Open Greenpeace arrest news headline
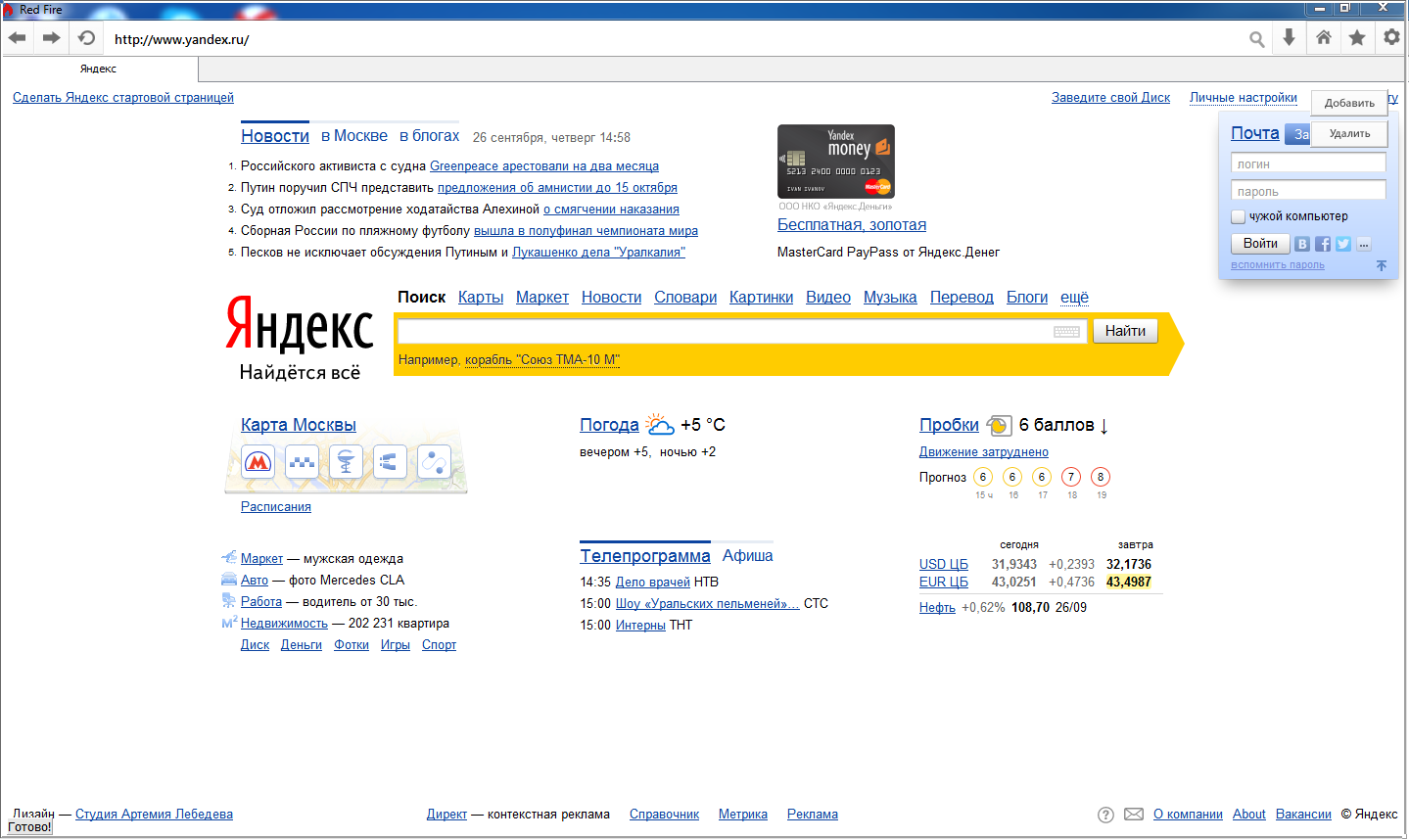Image resolution: width=1409 pixels, height=840 pixels. click(544, 166)
